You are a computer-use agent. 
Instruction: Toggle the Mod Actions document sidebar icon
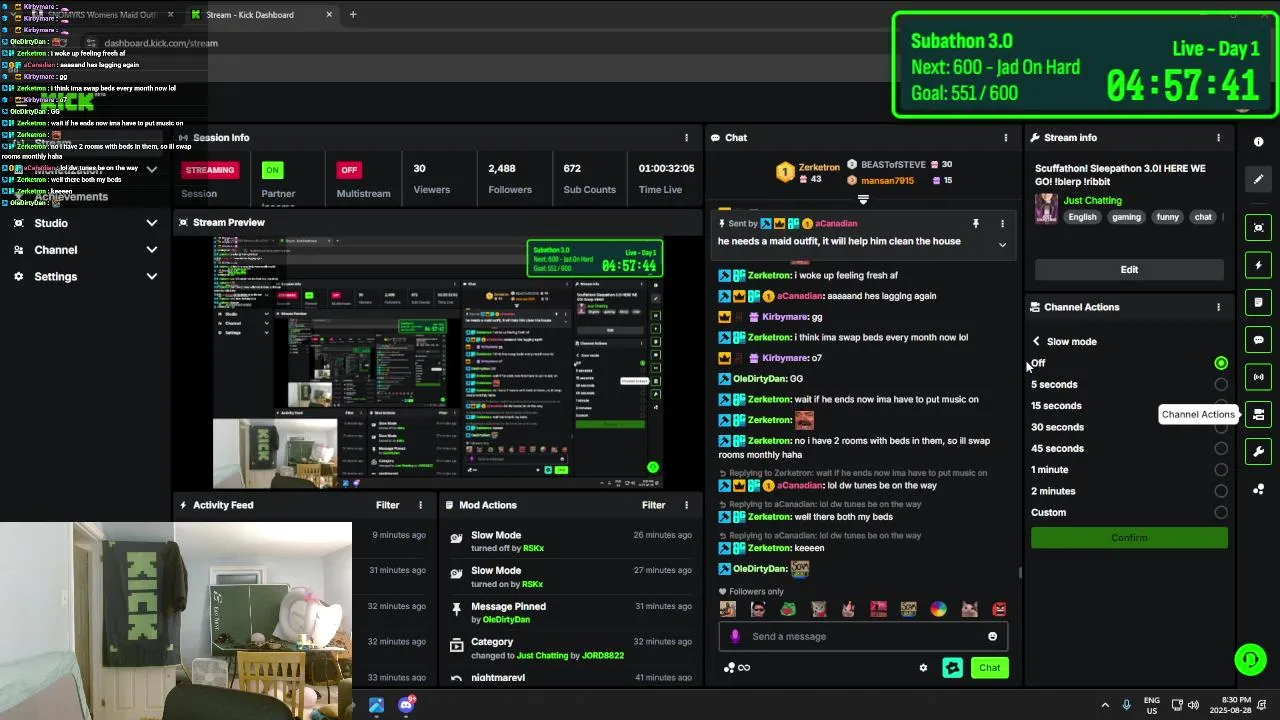(1258, 302)
